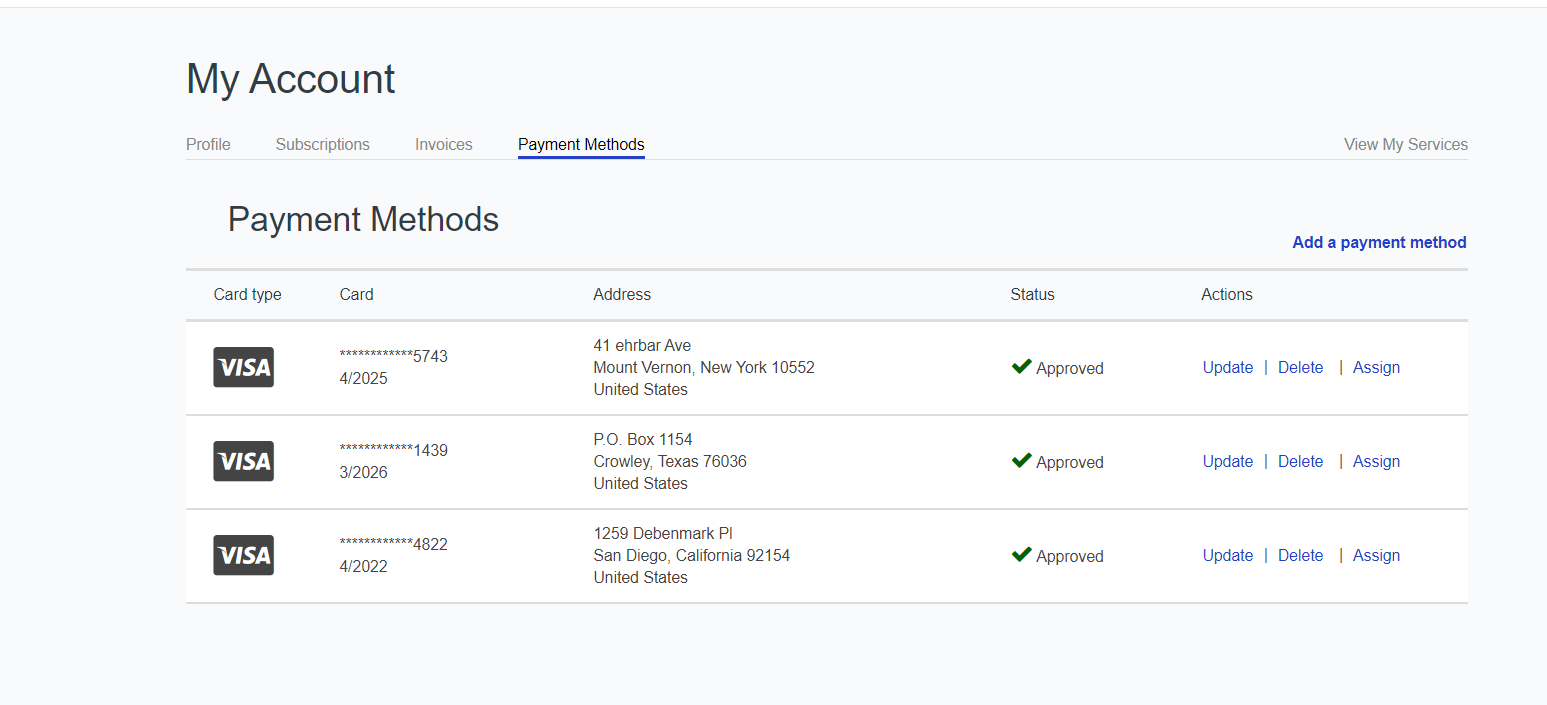Assign the card ending in 5743
The width and height of the screenshot is (1547, 705).
(1376, 367)
